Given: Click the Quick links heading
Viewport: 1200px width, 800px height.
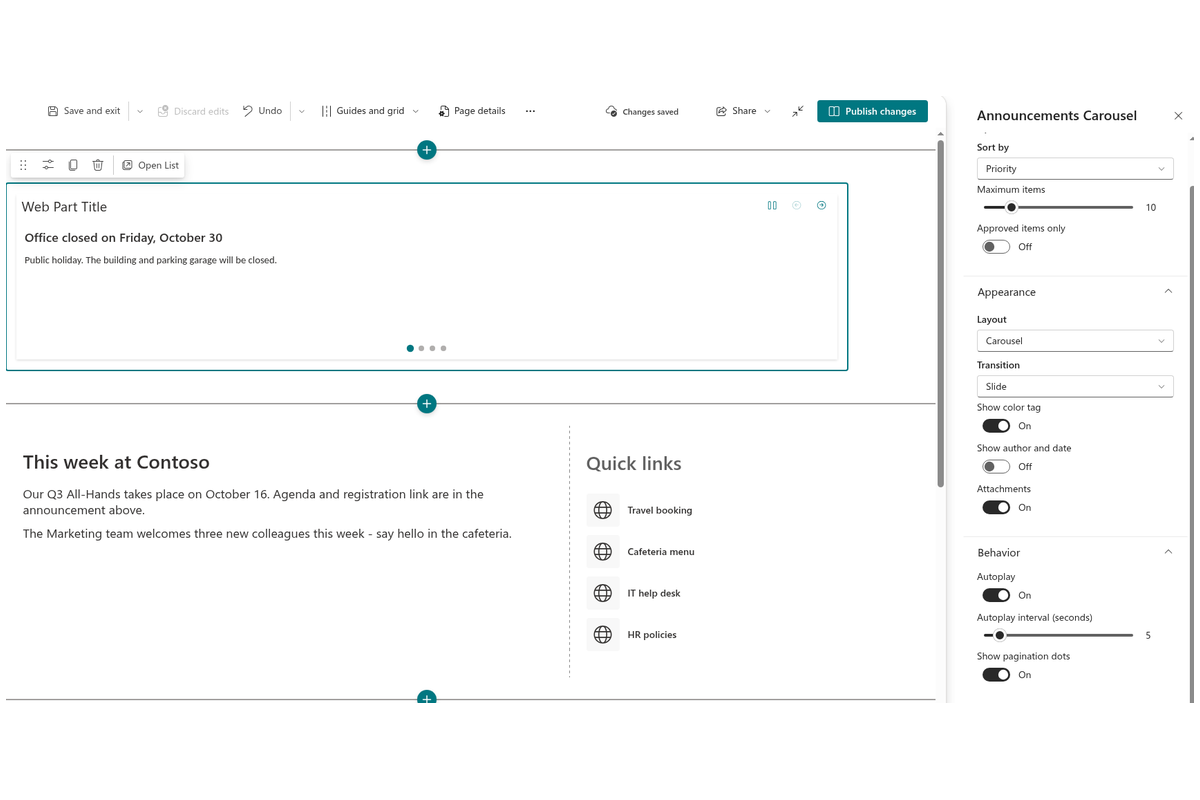Looking at the screenshot, I should (x=634, y=463).
